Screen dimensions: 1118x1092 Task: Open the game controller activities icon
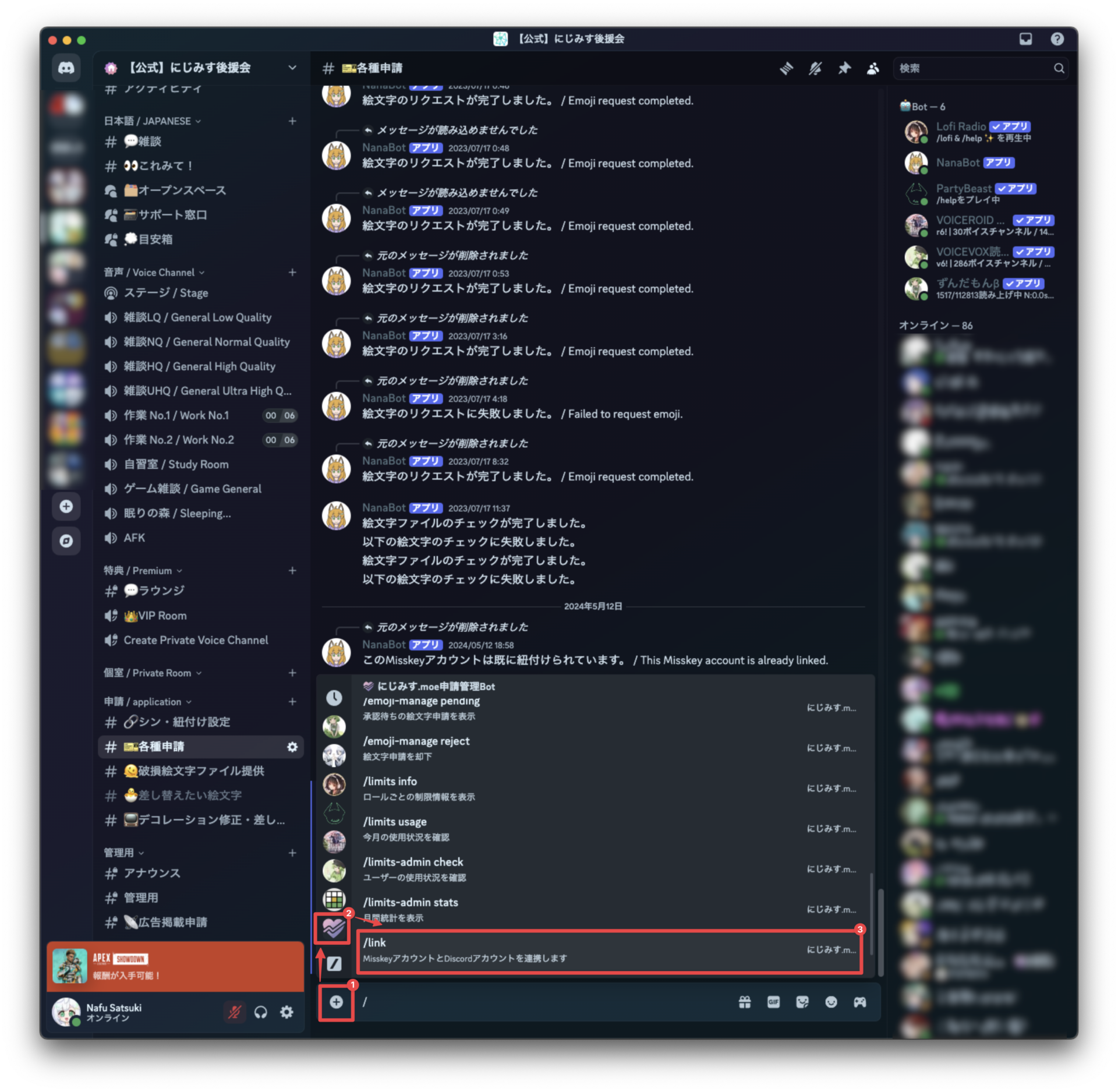[860, 1002]
